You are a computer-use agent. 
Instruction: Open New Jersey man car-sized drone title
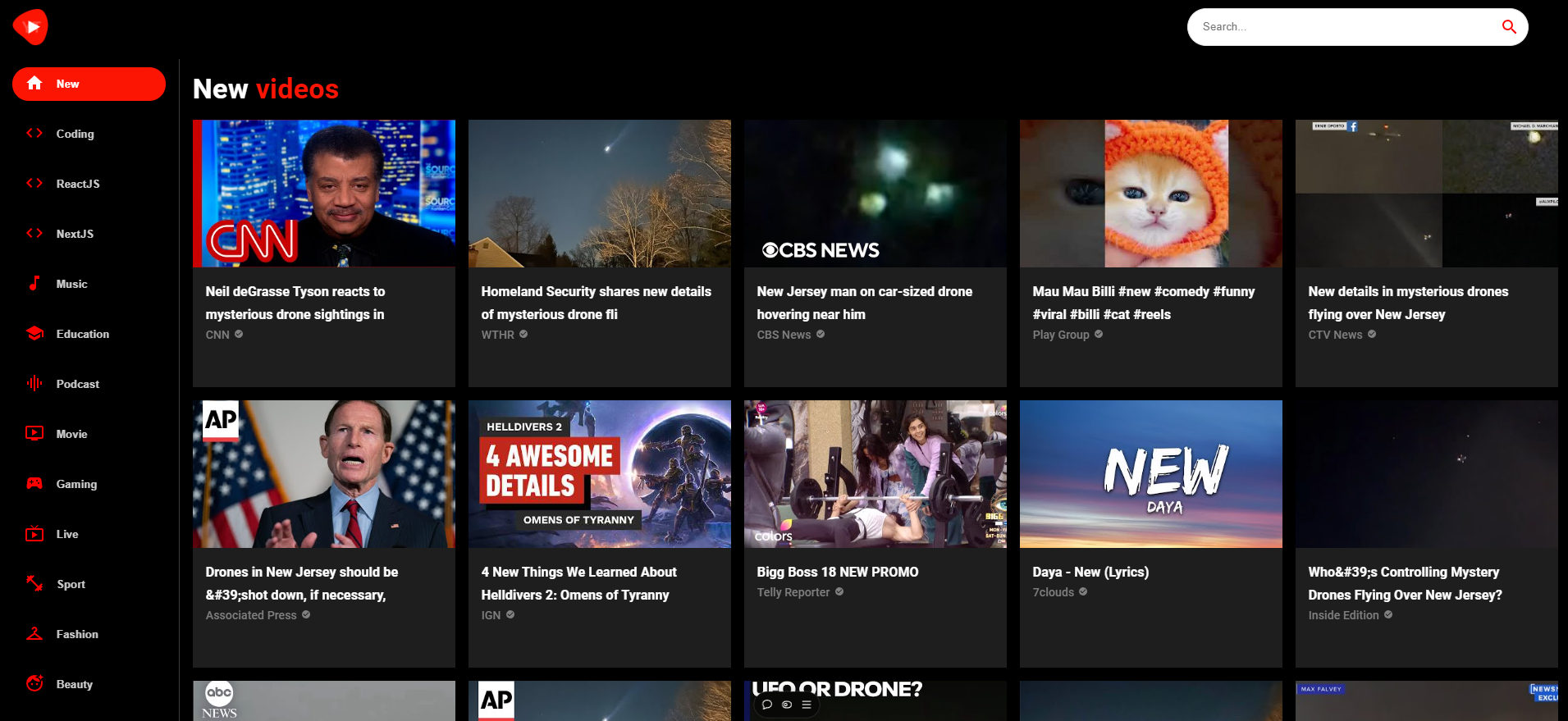[x=864, y=303]
